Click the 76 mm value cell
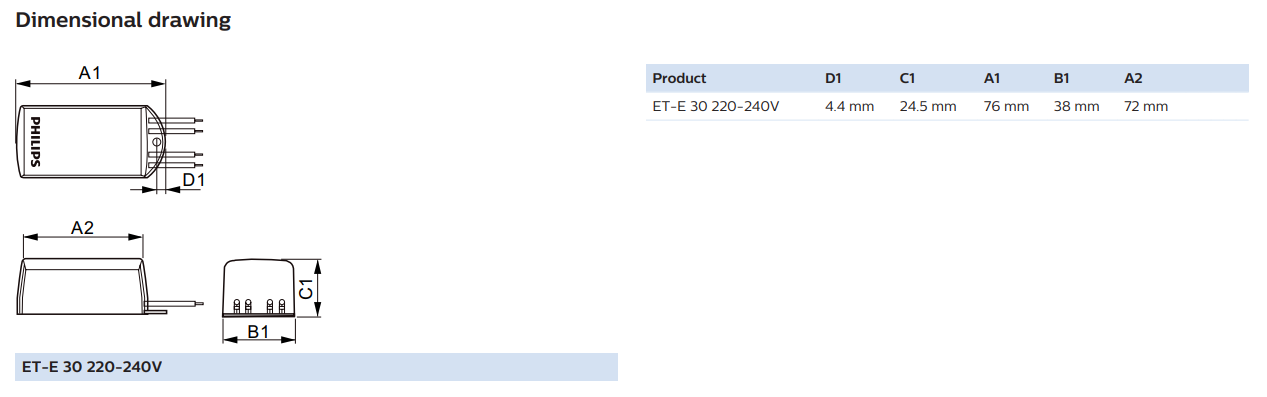The width and height of the screenshot is (1267, 397). [x=1006, y=106]
